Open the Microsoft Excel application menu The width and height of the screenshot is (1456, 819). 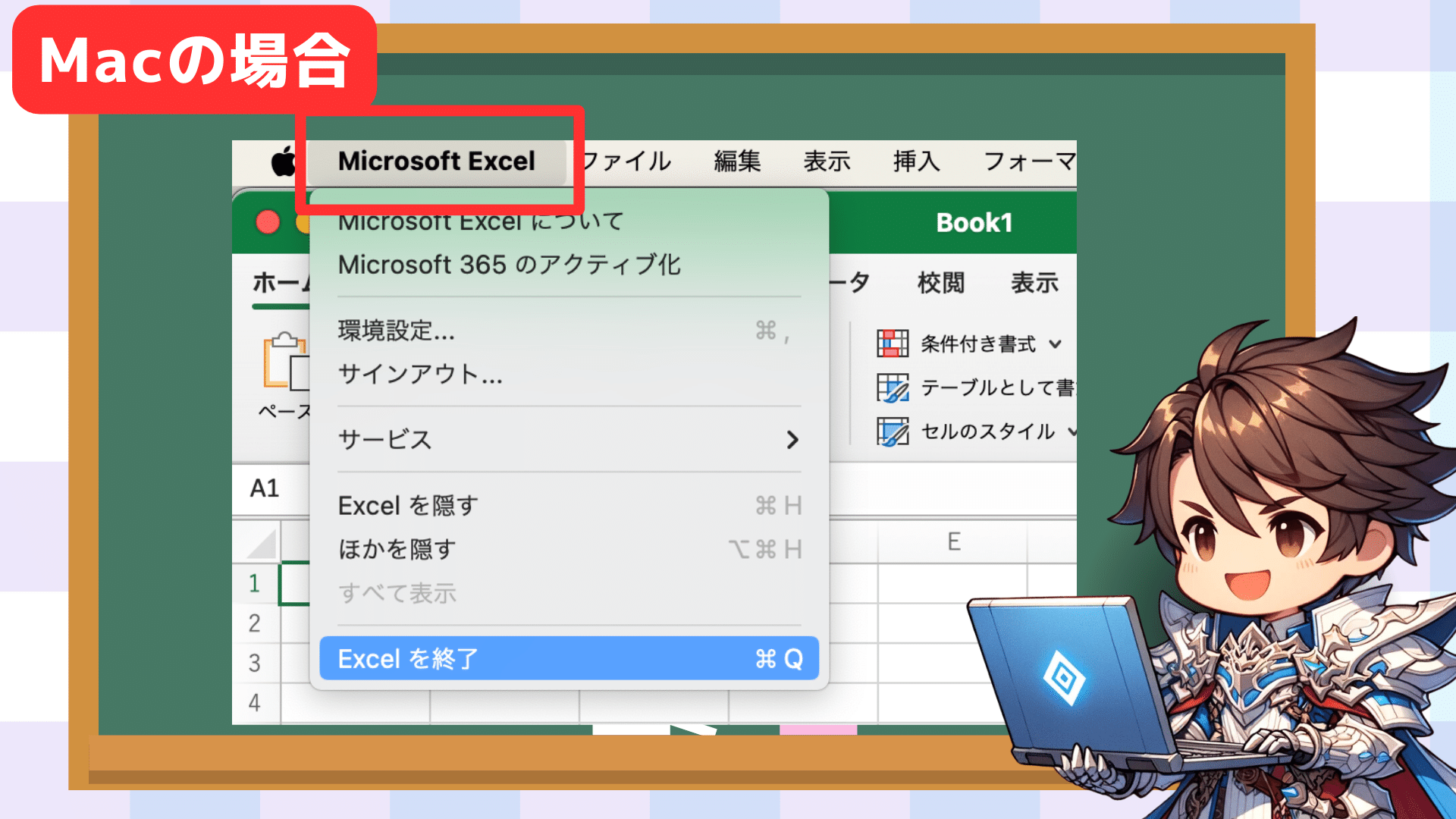[437, 162]
